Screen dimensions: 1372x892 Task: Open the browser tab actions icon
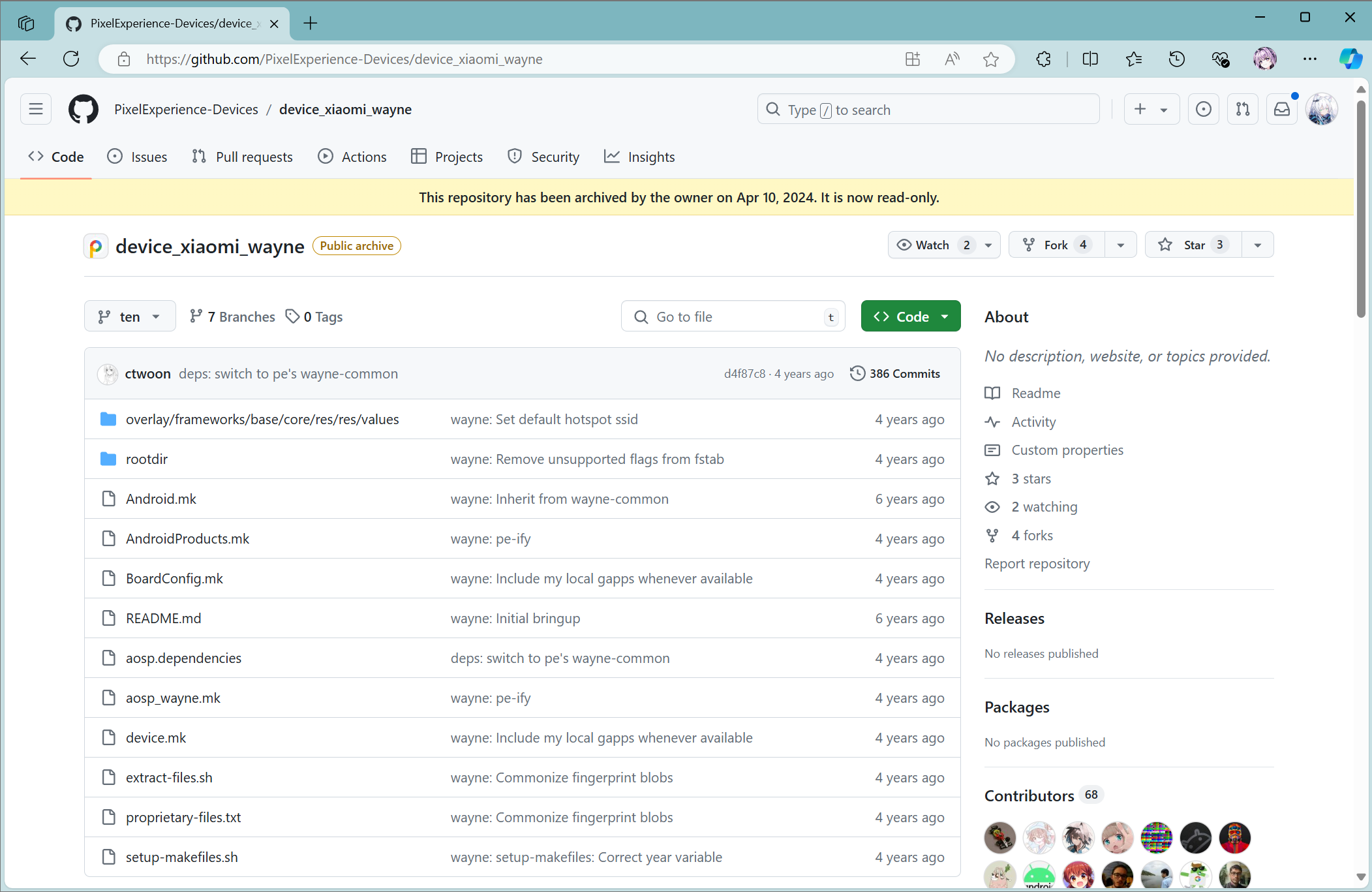pyautogui.click(x=26, y=23)
